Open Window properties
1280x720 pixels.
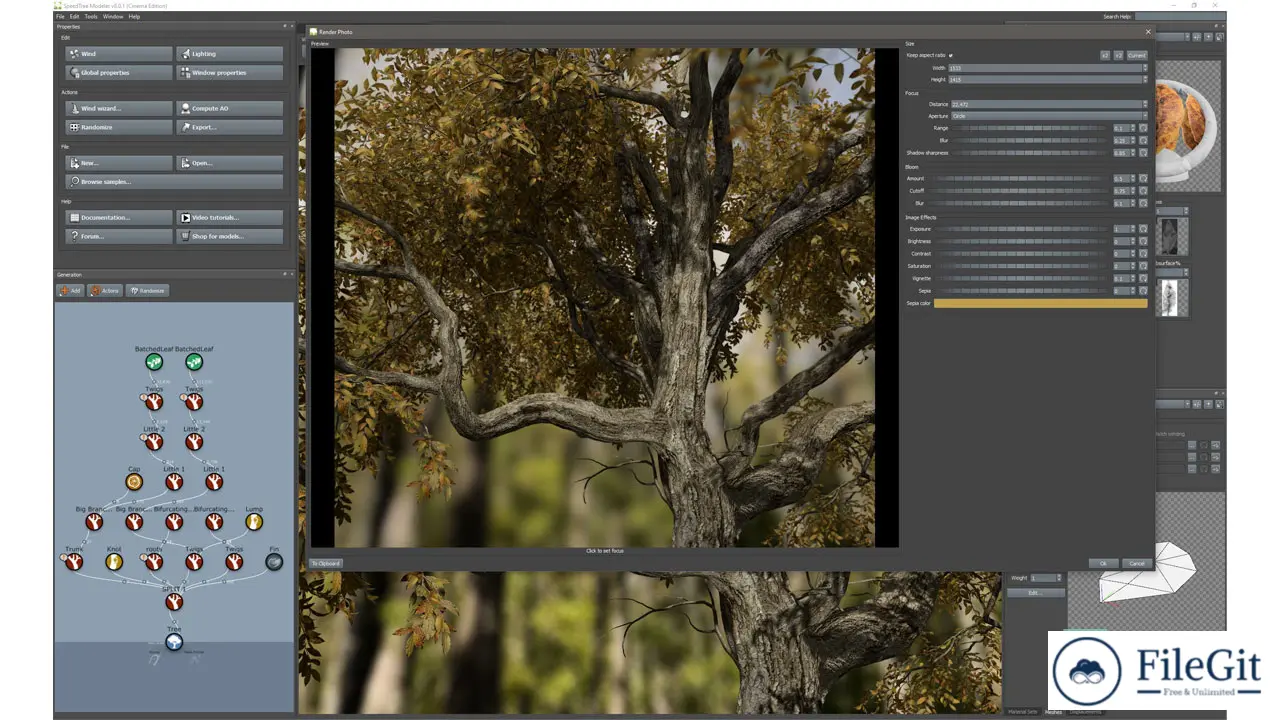pos(230,73)
